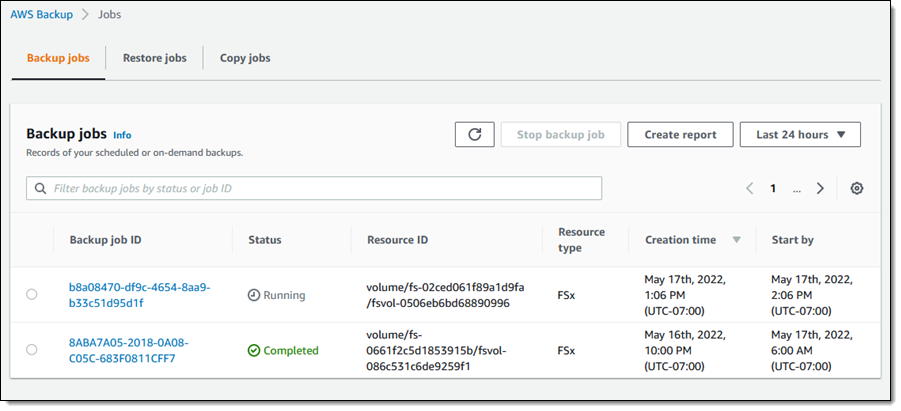Screen dimensions: 901x411
Task: Focus the Filter backup jobs search field
Action: coord(314,189)
